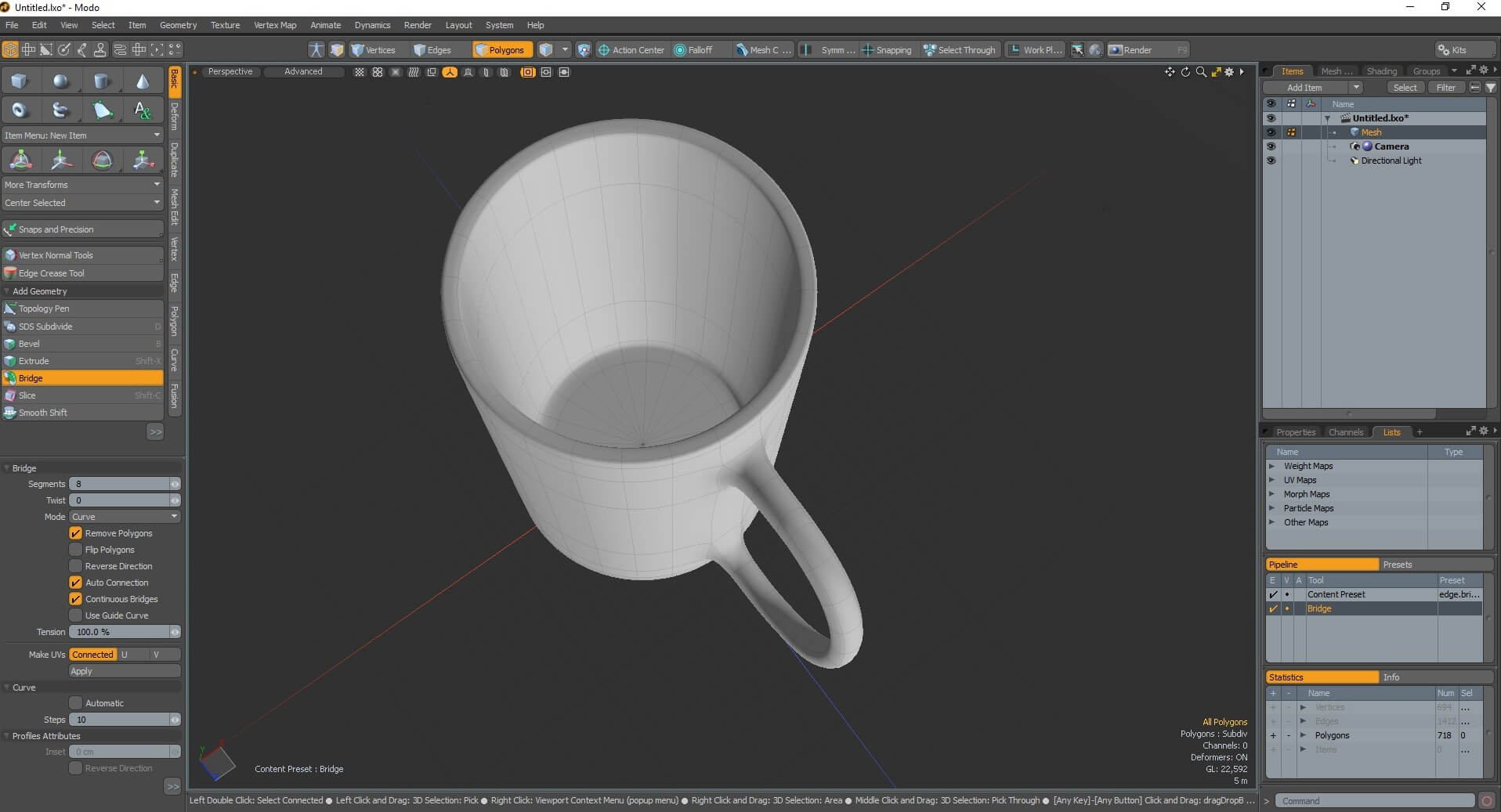Open the Geometry menu
Screen dimensions: 1501x812
tap(178, 24)
